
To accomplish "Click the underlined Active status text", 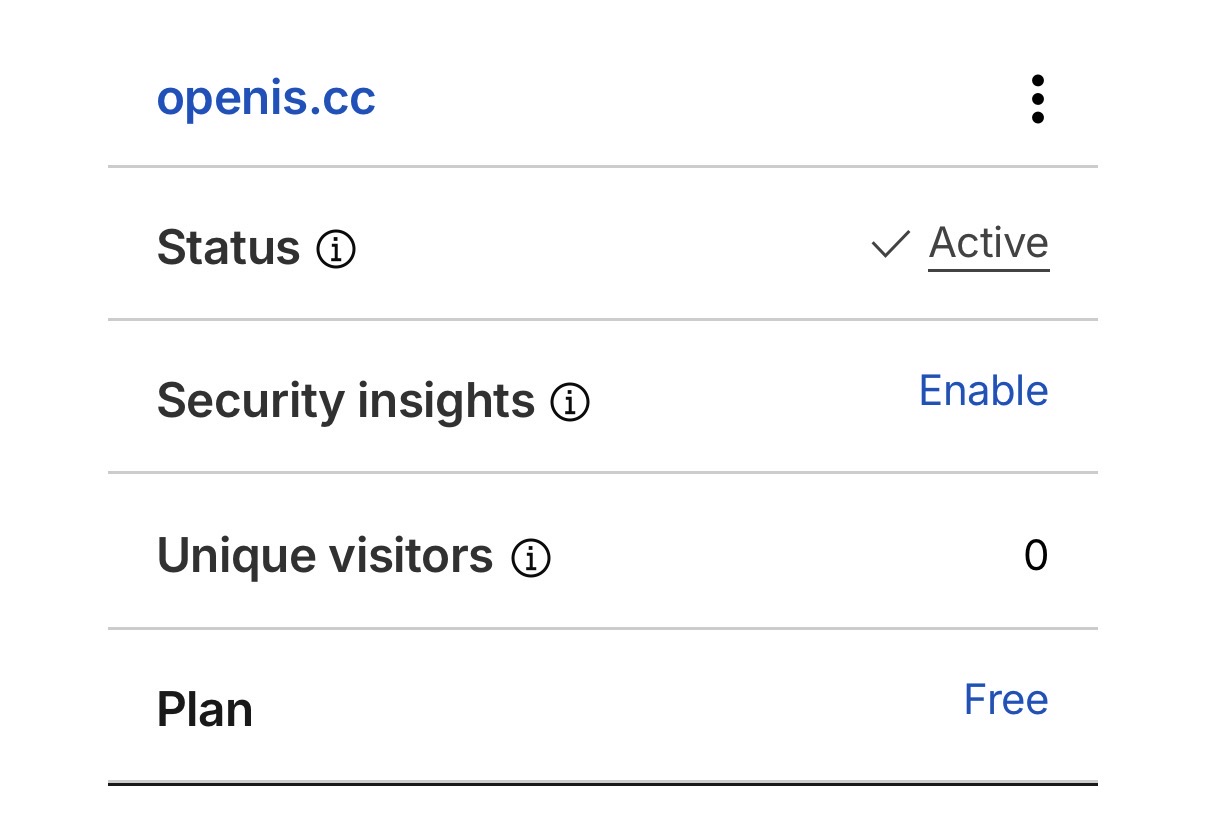I will tap(988, 244).
